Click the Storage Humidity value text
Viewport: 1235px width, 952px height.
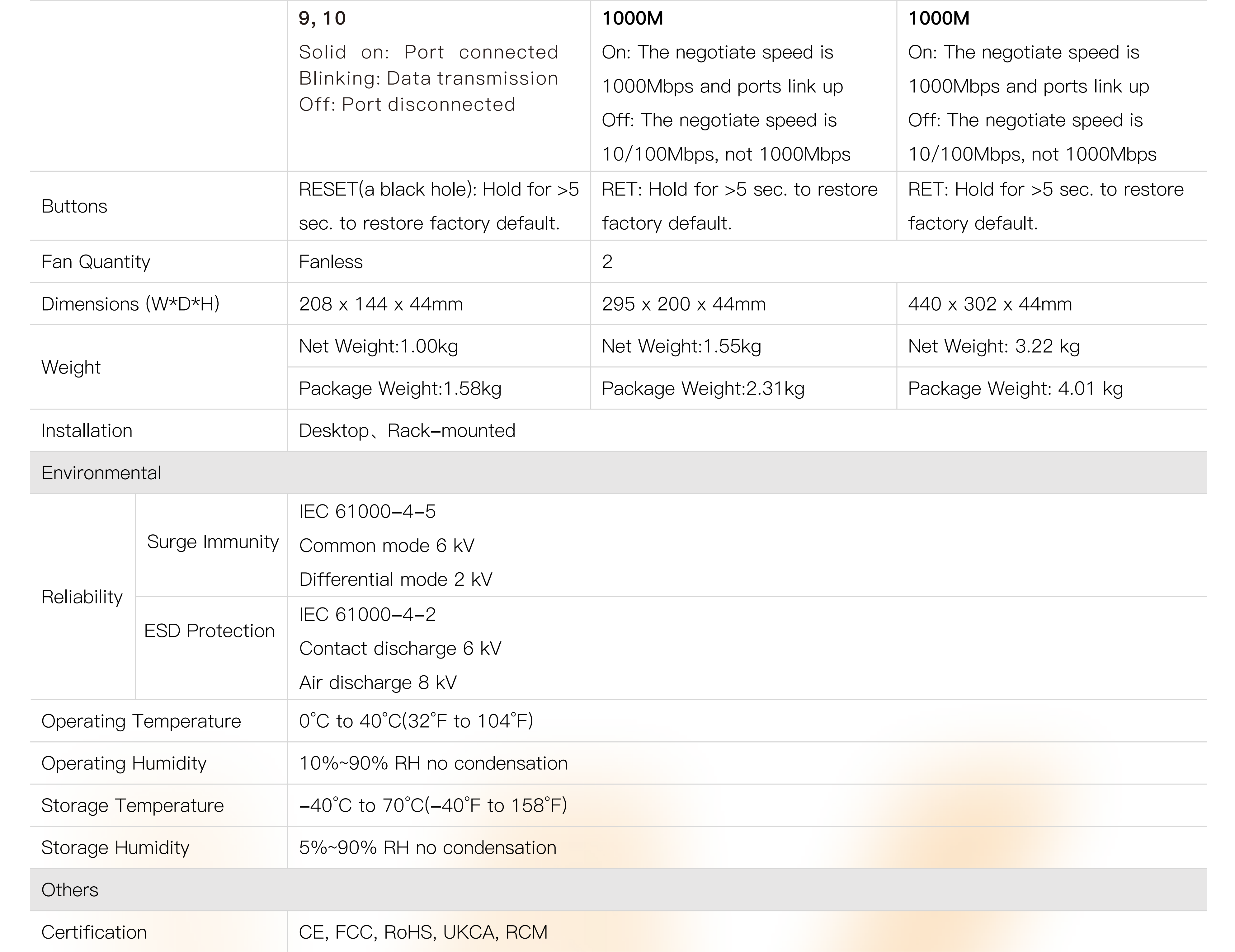(x=427, y=847)
